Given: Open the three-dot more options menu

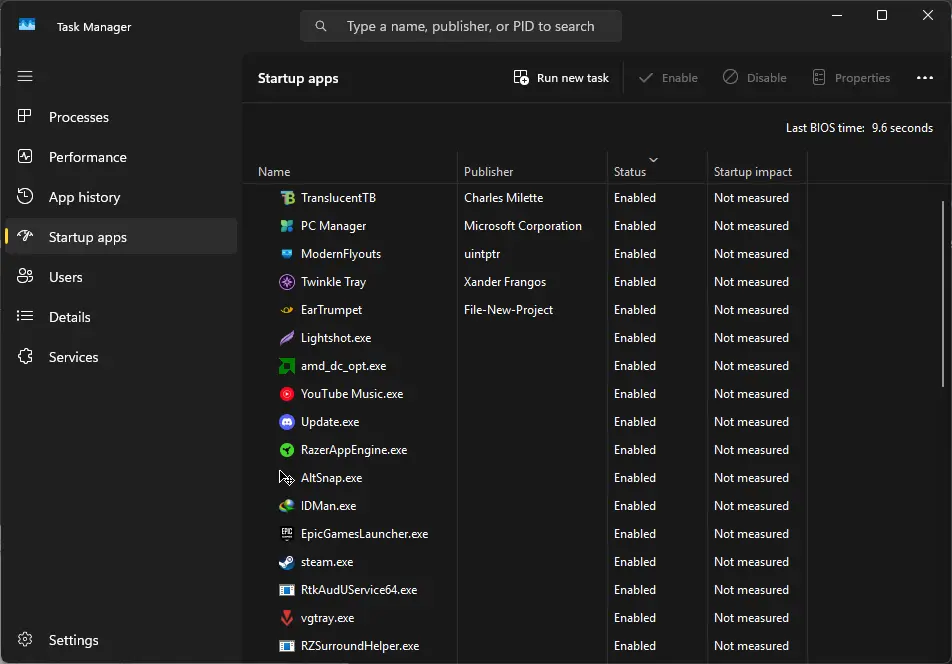Looking at the screenshot, I should pos(925,78).
